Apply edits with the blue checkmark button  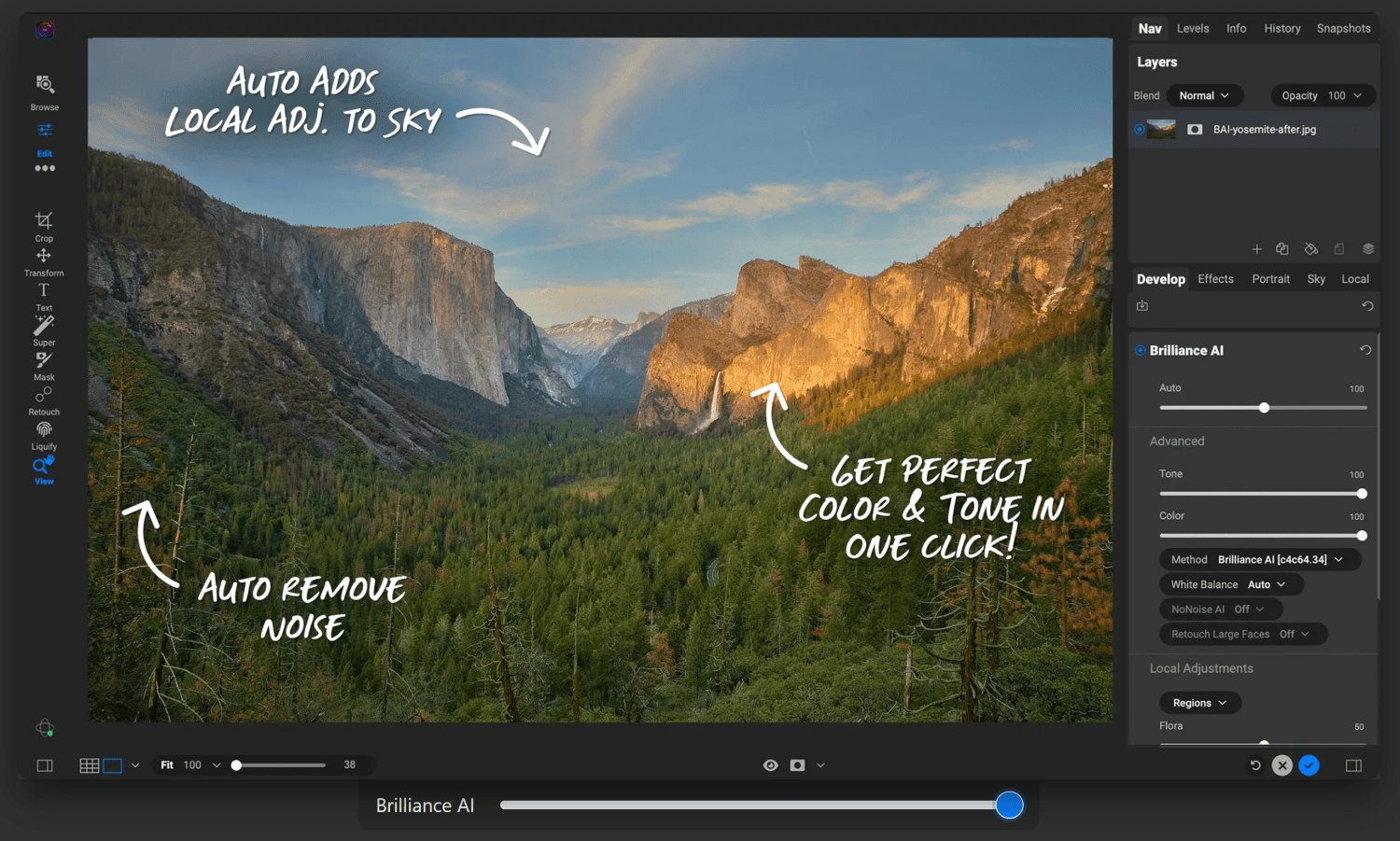(1309, 765)
